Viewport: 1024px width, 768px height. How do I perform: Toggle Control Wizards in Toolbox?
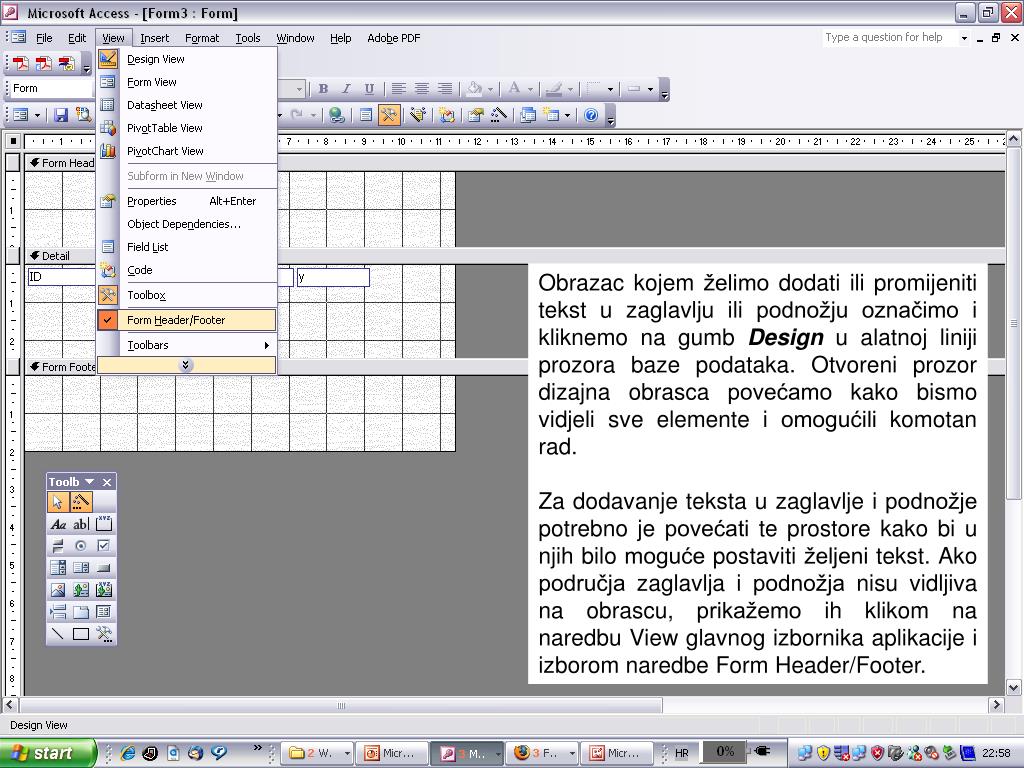coord(81,502)
